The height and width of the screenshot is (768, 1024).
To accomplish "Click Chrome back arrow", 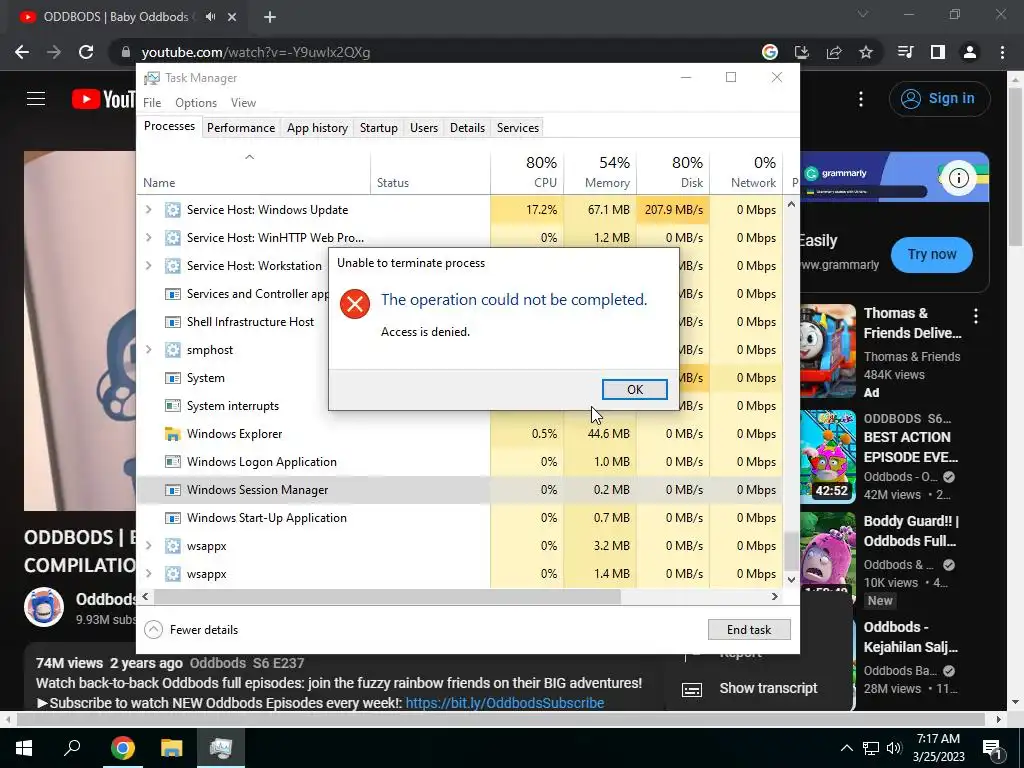I will [x=22, y=52].
